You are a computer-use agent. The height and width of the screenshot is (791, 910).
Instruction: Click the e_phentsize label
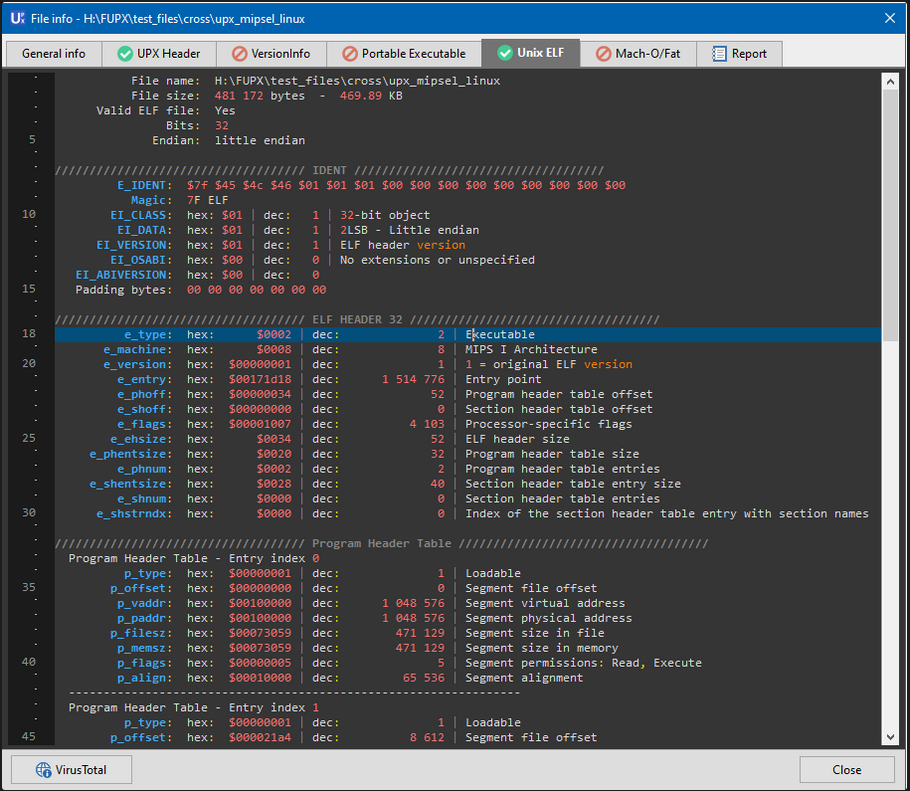pos(131,454)
